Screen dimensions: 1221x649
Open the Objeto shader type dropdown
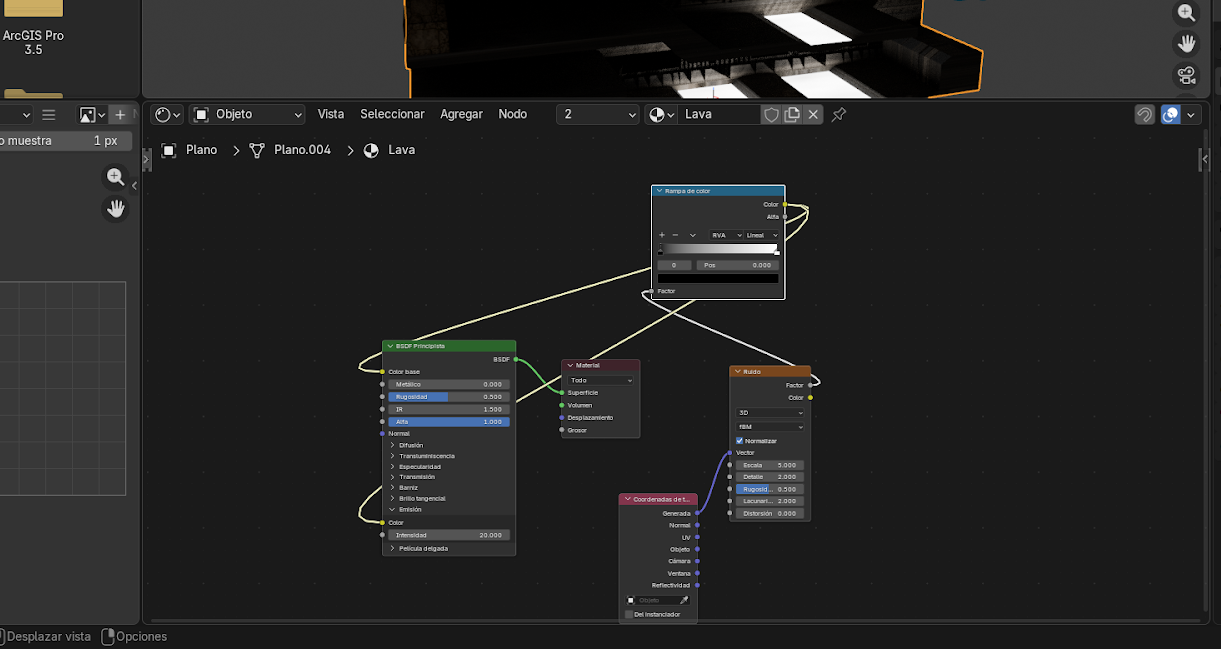click(x=247, y=115)
